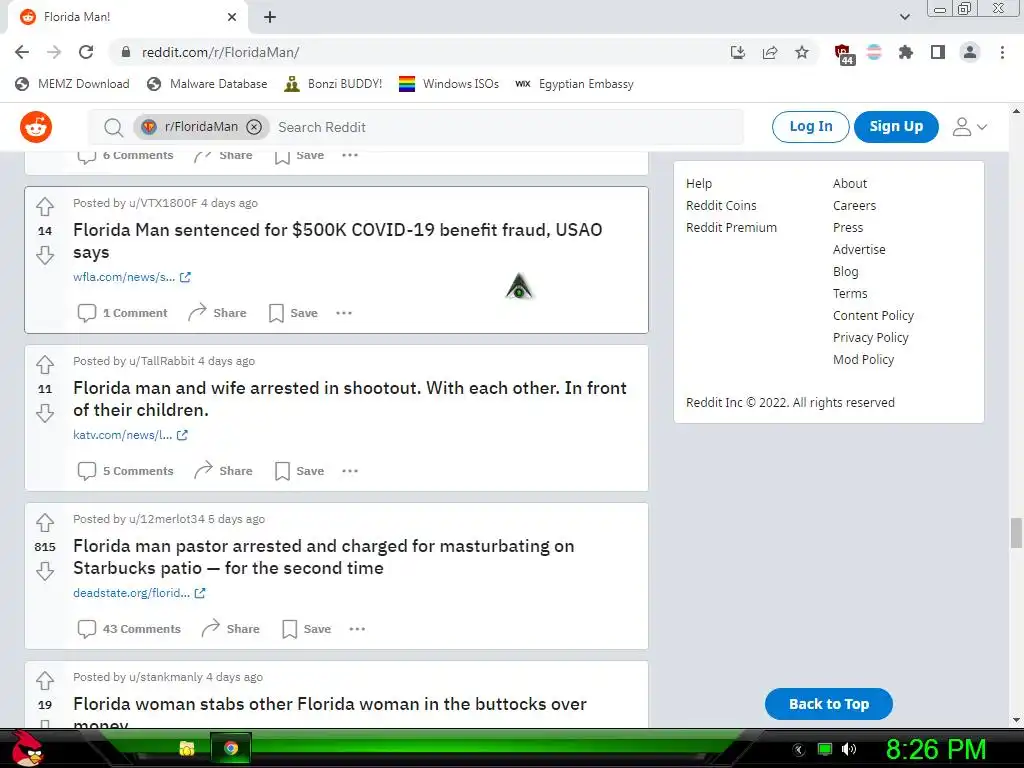
Task: Open the Extensions puzzle piece icon
Action: click(906, 52)
